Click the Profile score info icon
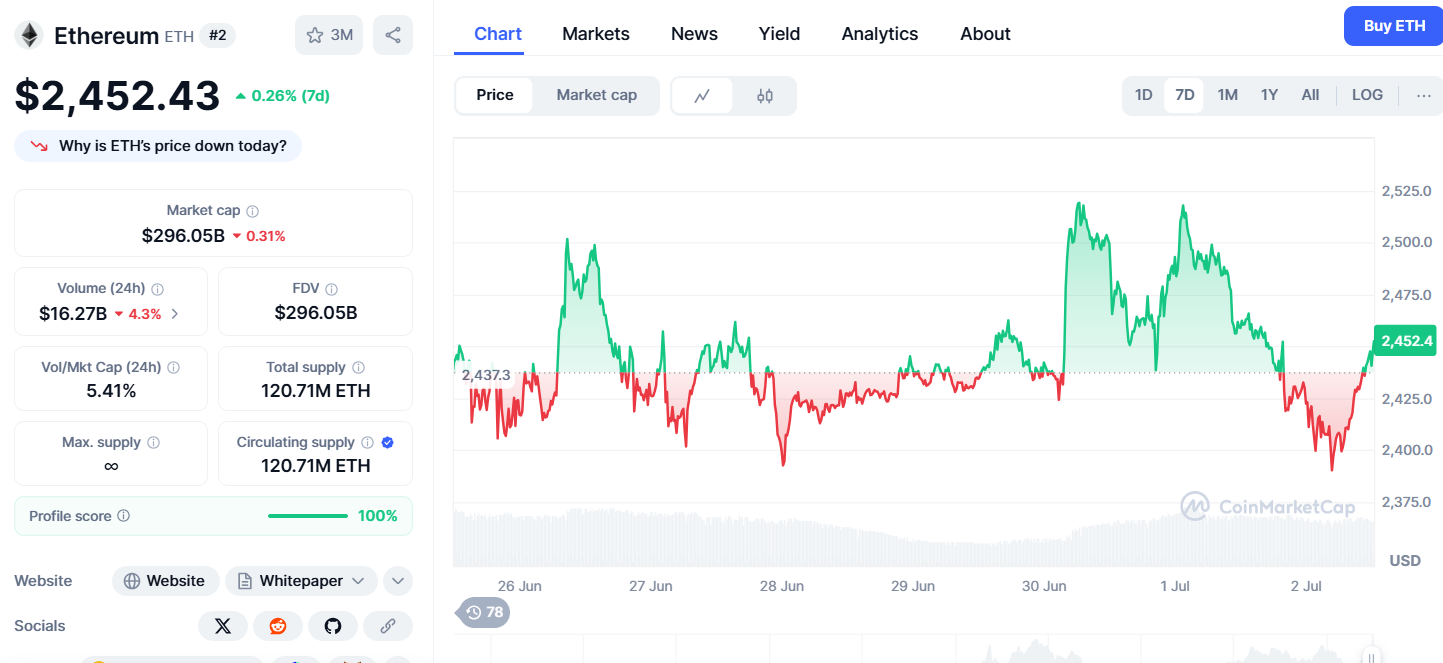 [x=124, y=516]
